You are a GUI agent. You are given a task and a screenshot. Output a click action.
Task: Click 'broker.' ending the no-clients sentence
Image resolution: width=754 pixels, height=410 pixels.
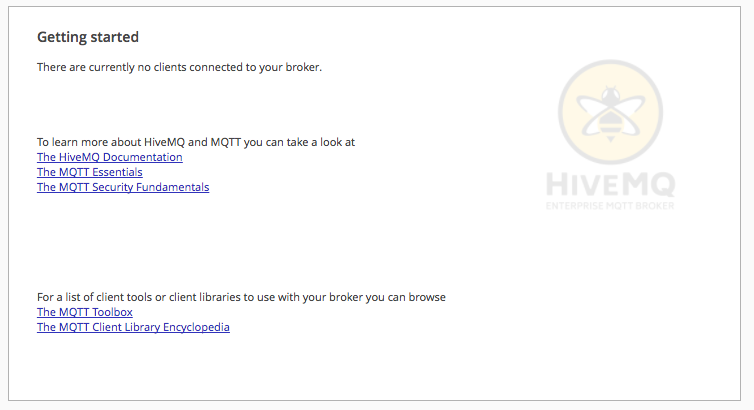303,67
